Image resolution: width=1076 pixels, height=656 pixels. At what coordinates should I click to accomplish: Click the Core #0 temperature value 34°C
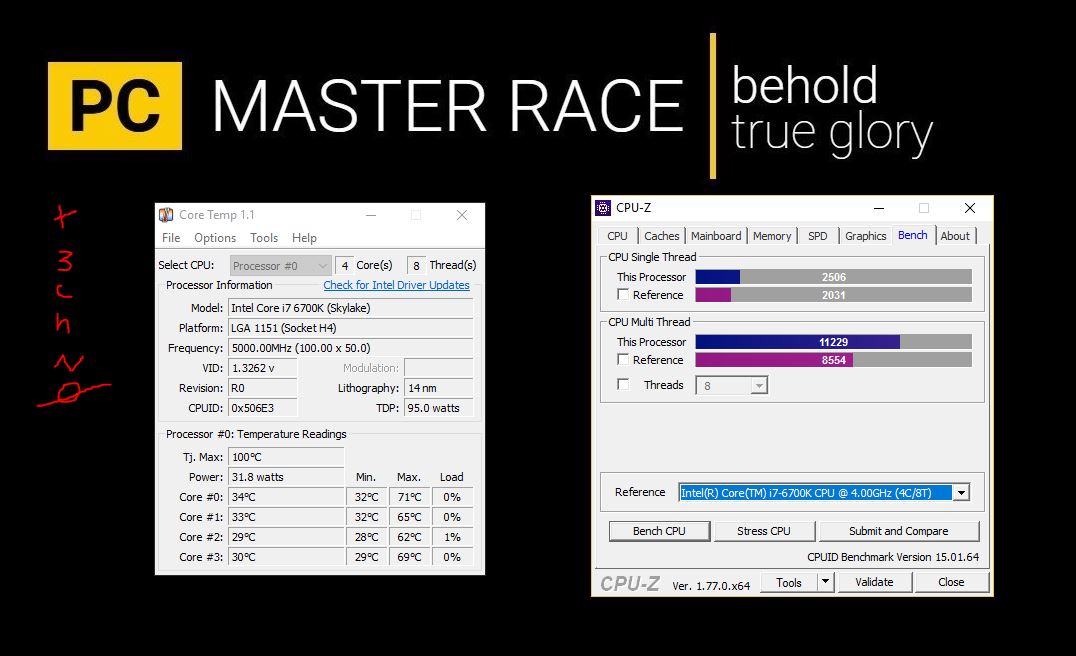click(x=286, y=497)
